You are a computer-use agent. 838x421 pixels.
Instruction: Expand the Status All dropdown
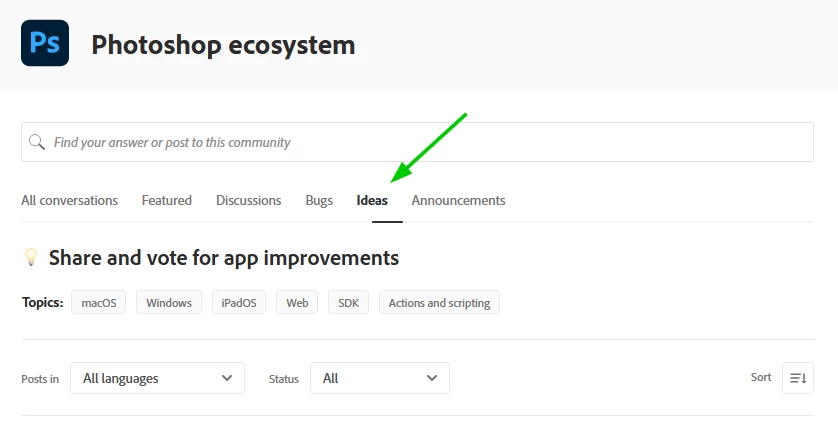pyautogui.click(x=380, y=378)
